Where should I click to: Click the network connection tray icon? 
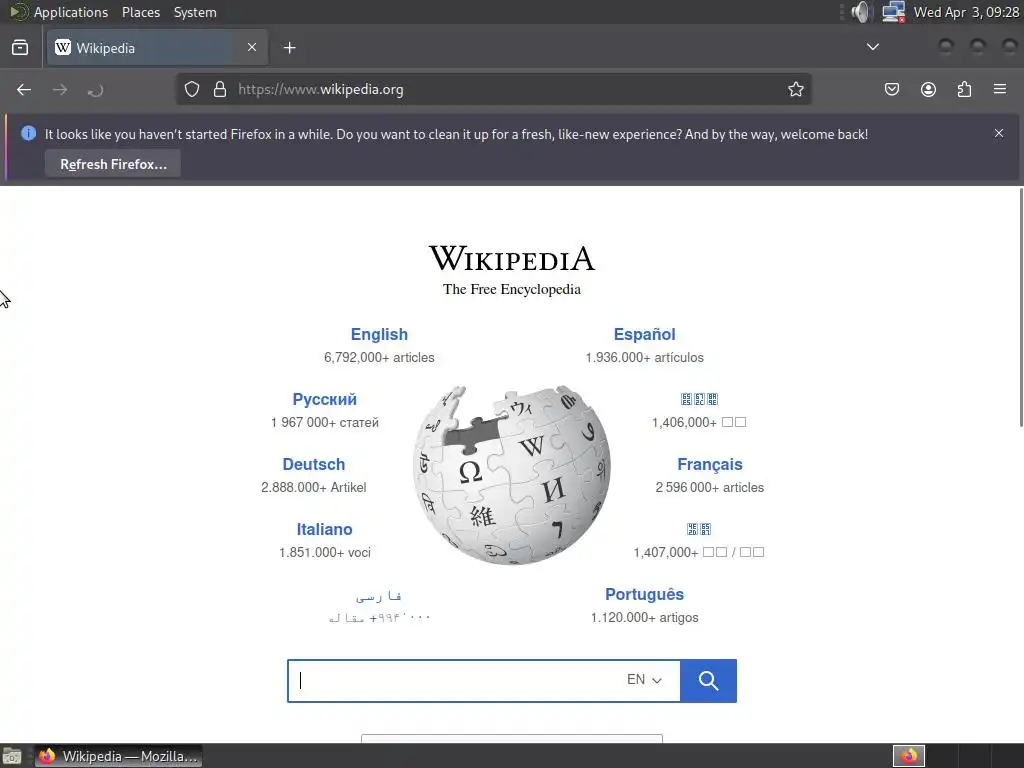(893, 12)
